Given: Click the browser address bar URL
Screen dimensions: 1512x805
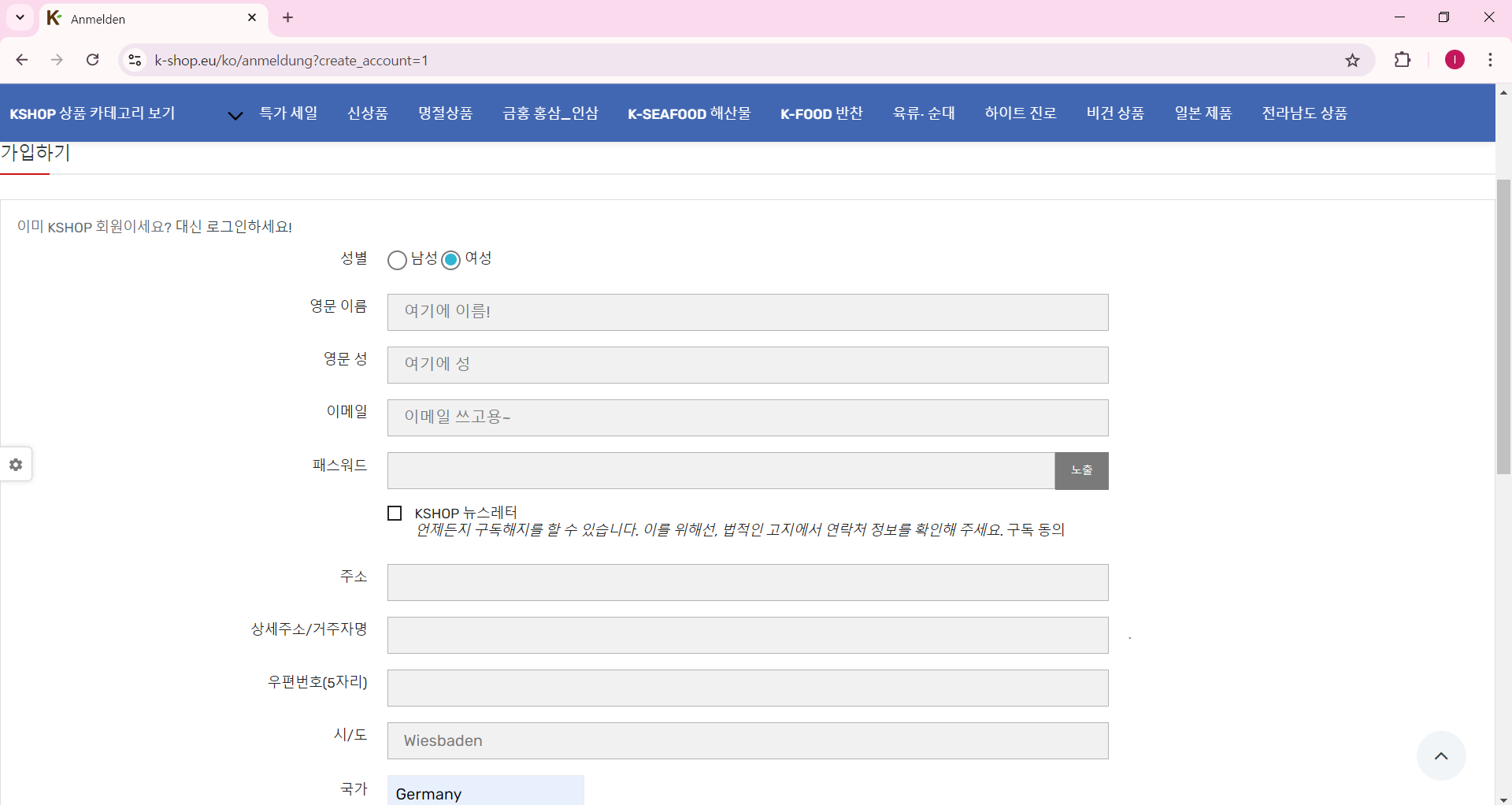Looking at the screenshot, I should [x=291, y=61].
